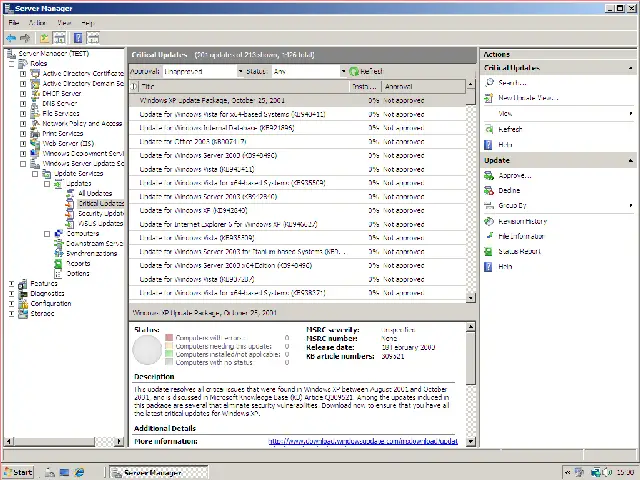Expand the Diagnostics node

(x=11, y=293)
